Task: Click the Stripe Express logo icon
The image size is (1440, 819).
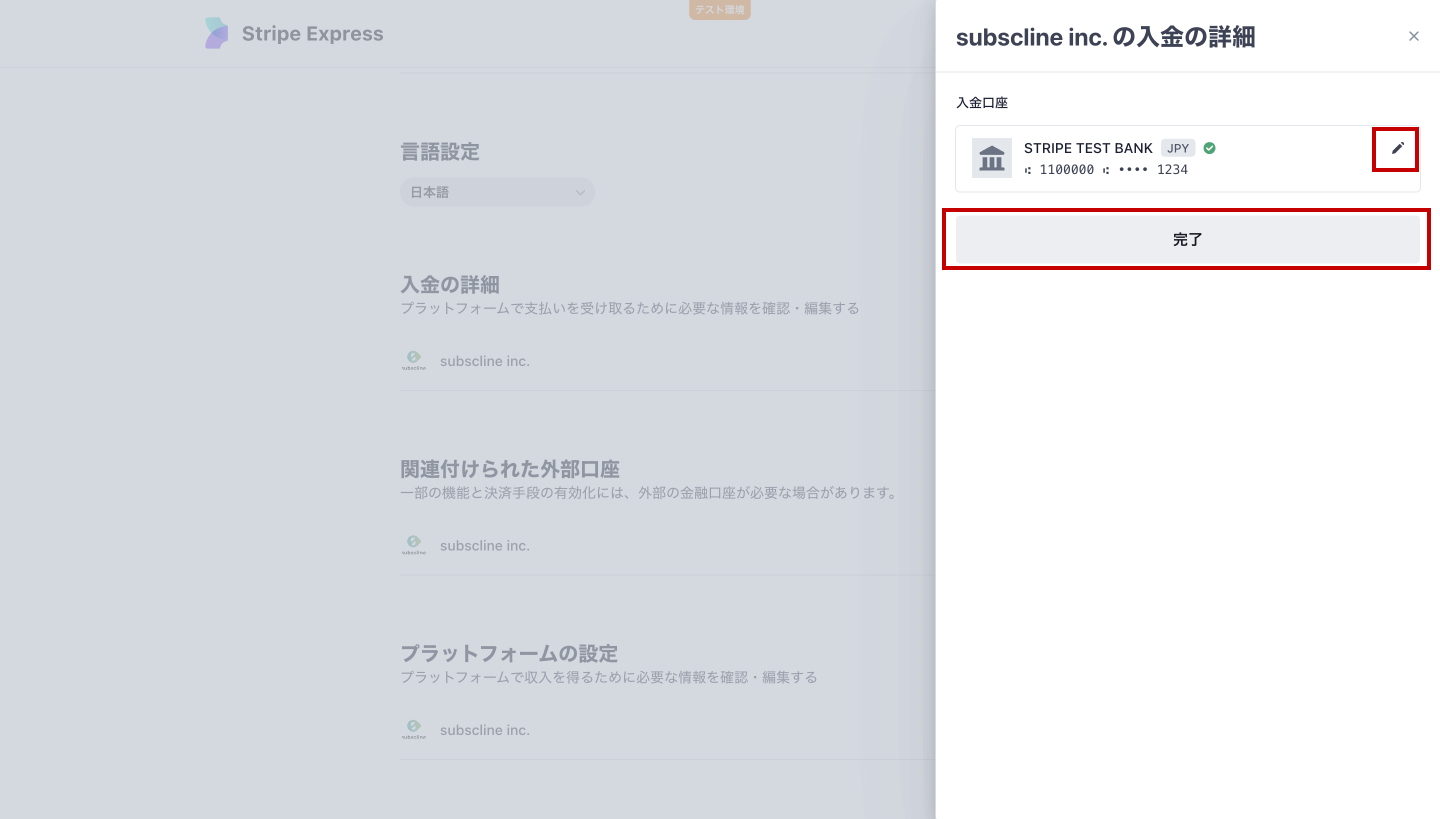Action: tap(217, 33)
